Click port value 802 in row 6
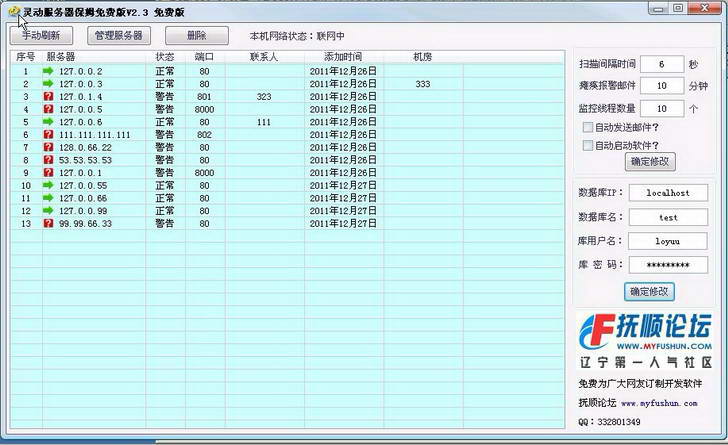This screenshot has height=445, width=728. [x=204, y=135]
